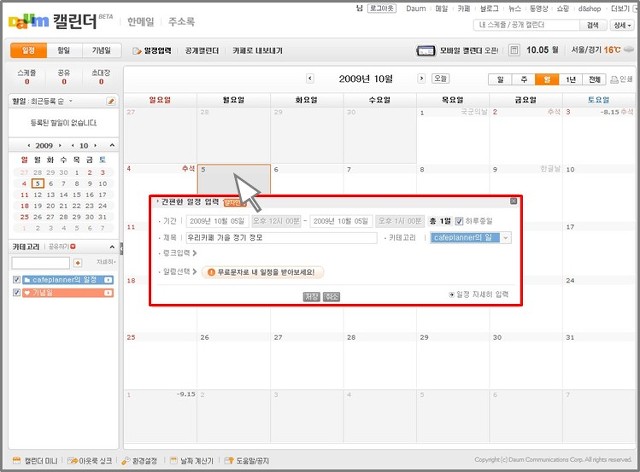Click the 일정입력 pencil icon in toolbar
The image size is (640, 472).
pyautogui.click(x=137, y=50)
